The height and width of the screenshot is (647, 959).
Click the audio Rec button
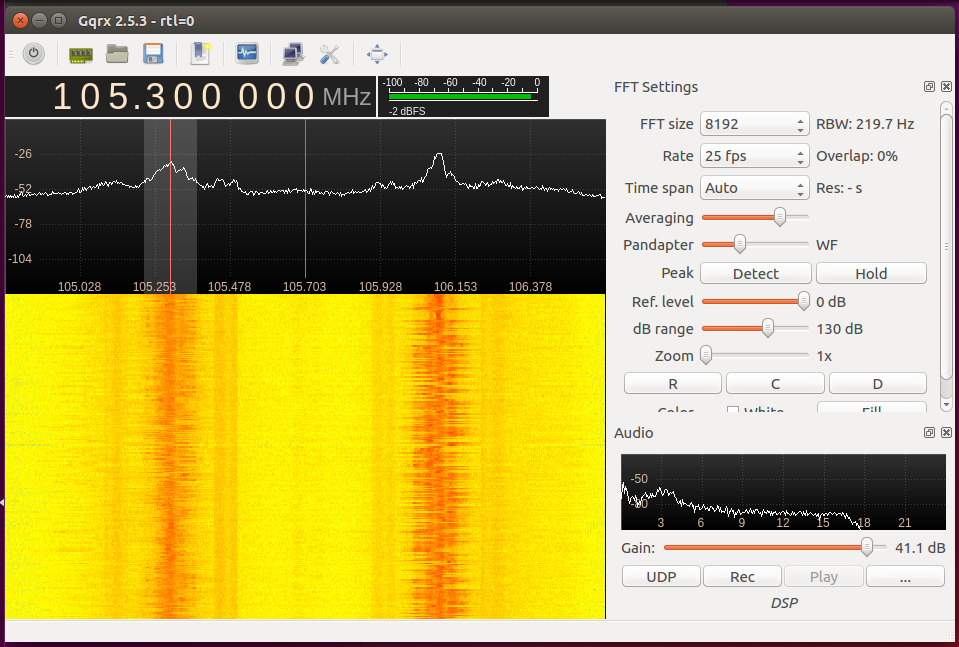pos(742,577)
